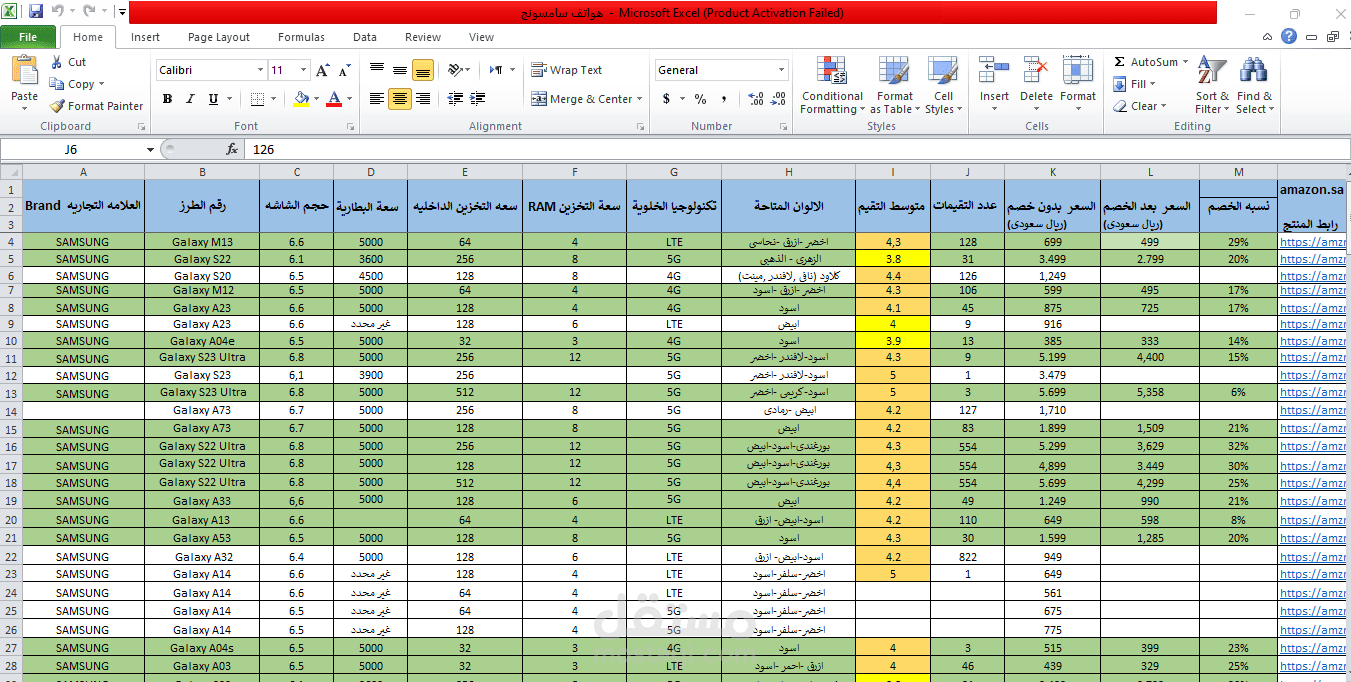Click Increase Decimal icon
Viewport: 1351px width, 682px height.
click(756, 99)
